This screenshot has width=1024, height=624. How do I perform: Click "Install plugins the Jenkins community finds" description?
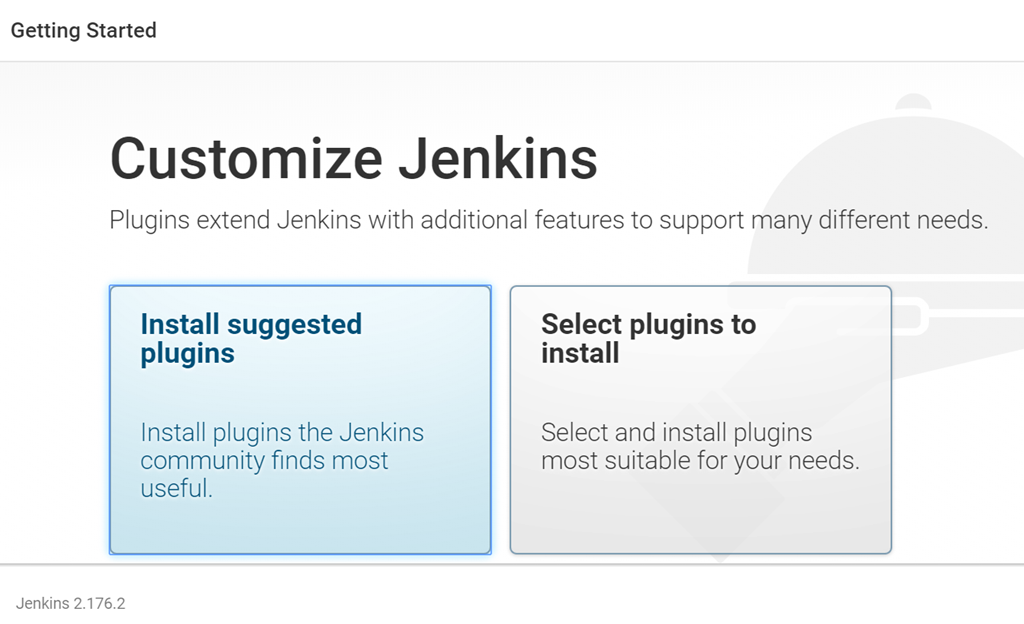tap(282, 446)
